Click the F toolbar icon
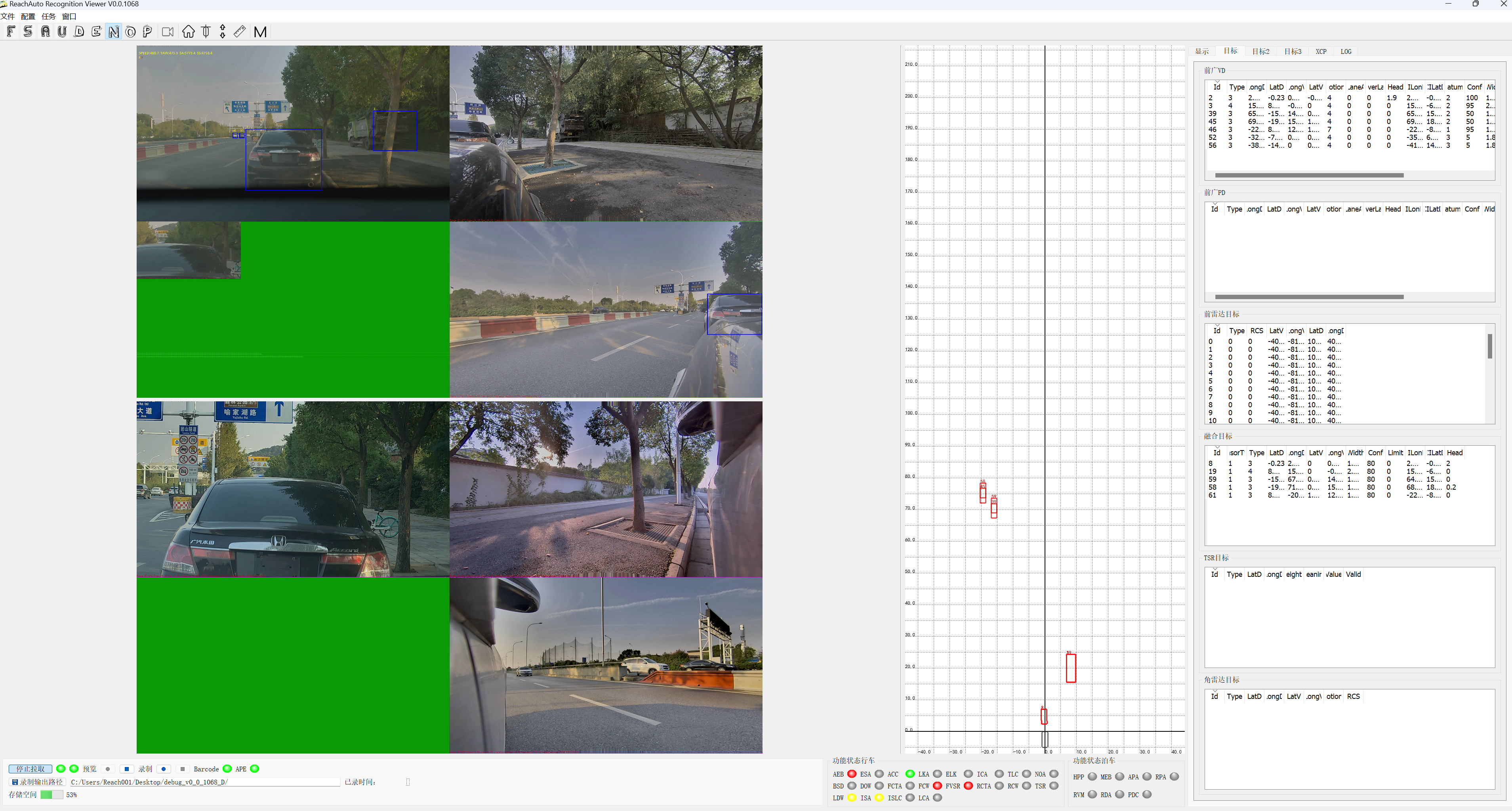Image resolution: width=1512 pixels, height=811 pixels. [x=11, y=32]
